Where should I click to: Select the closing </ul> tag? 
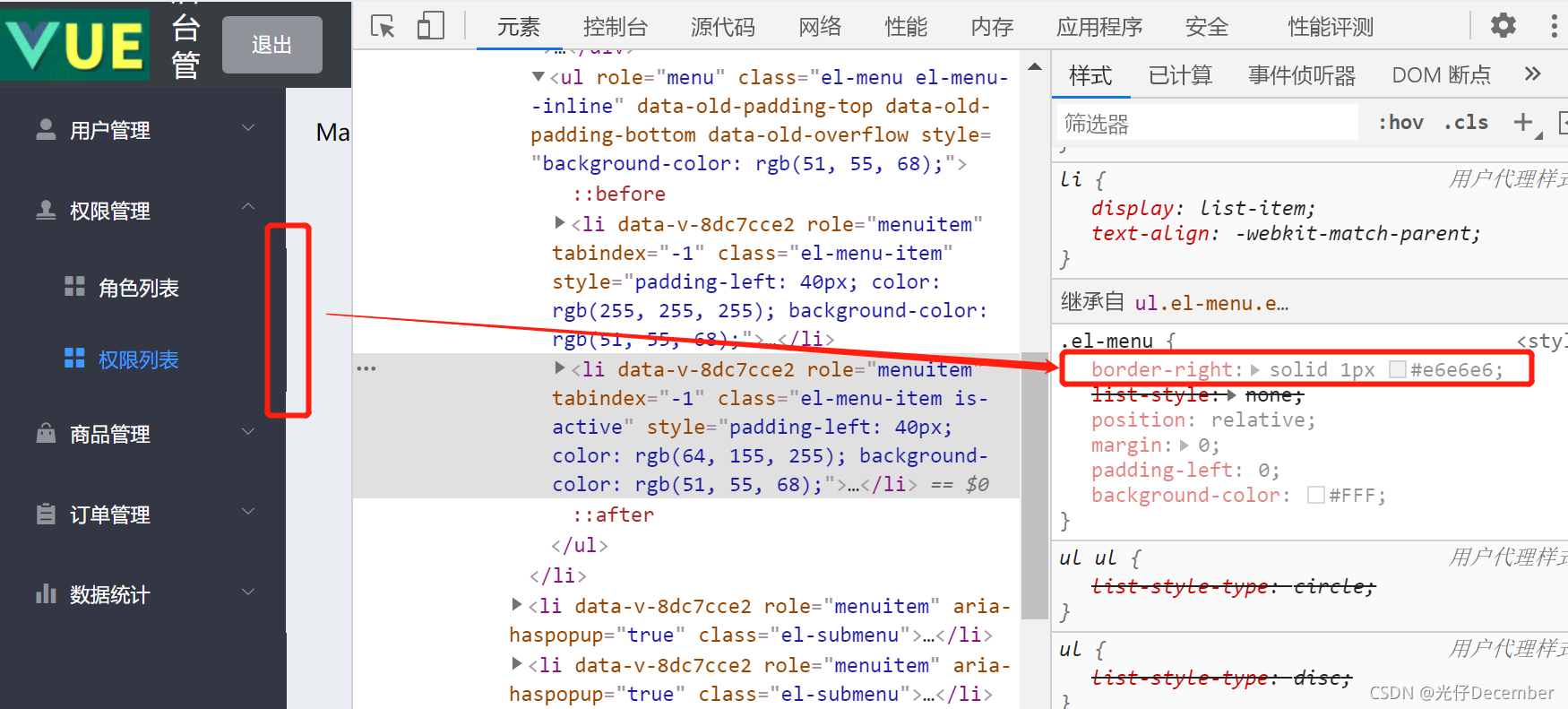tap(580, 545)
